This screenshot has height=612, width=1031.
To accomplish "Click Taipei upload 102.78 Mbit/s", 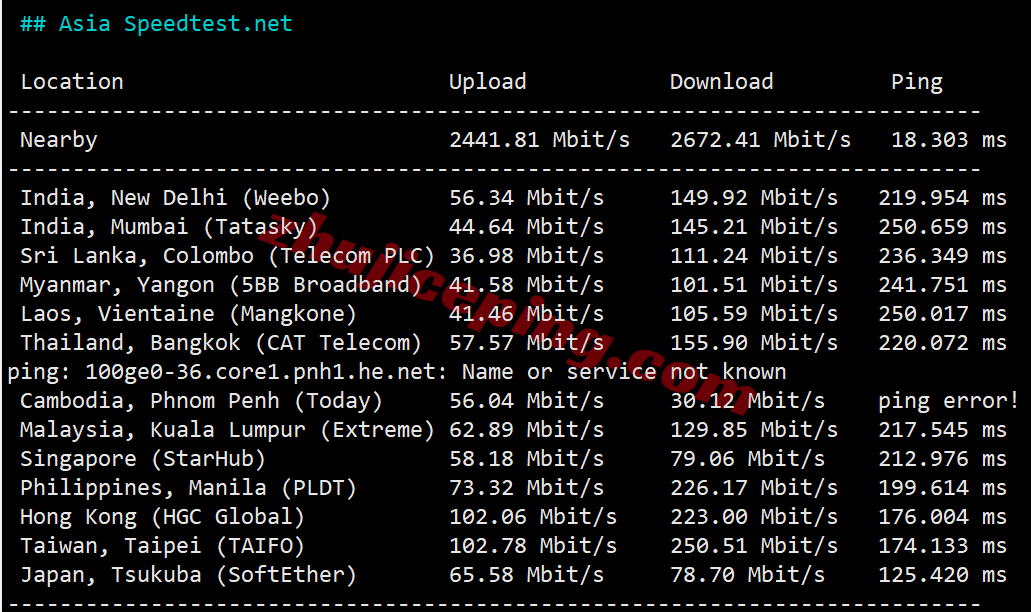I will coord(533,546).
